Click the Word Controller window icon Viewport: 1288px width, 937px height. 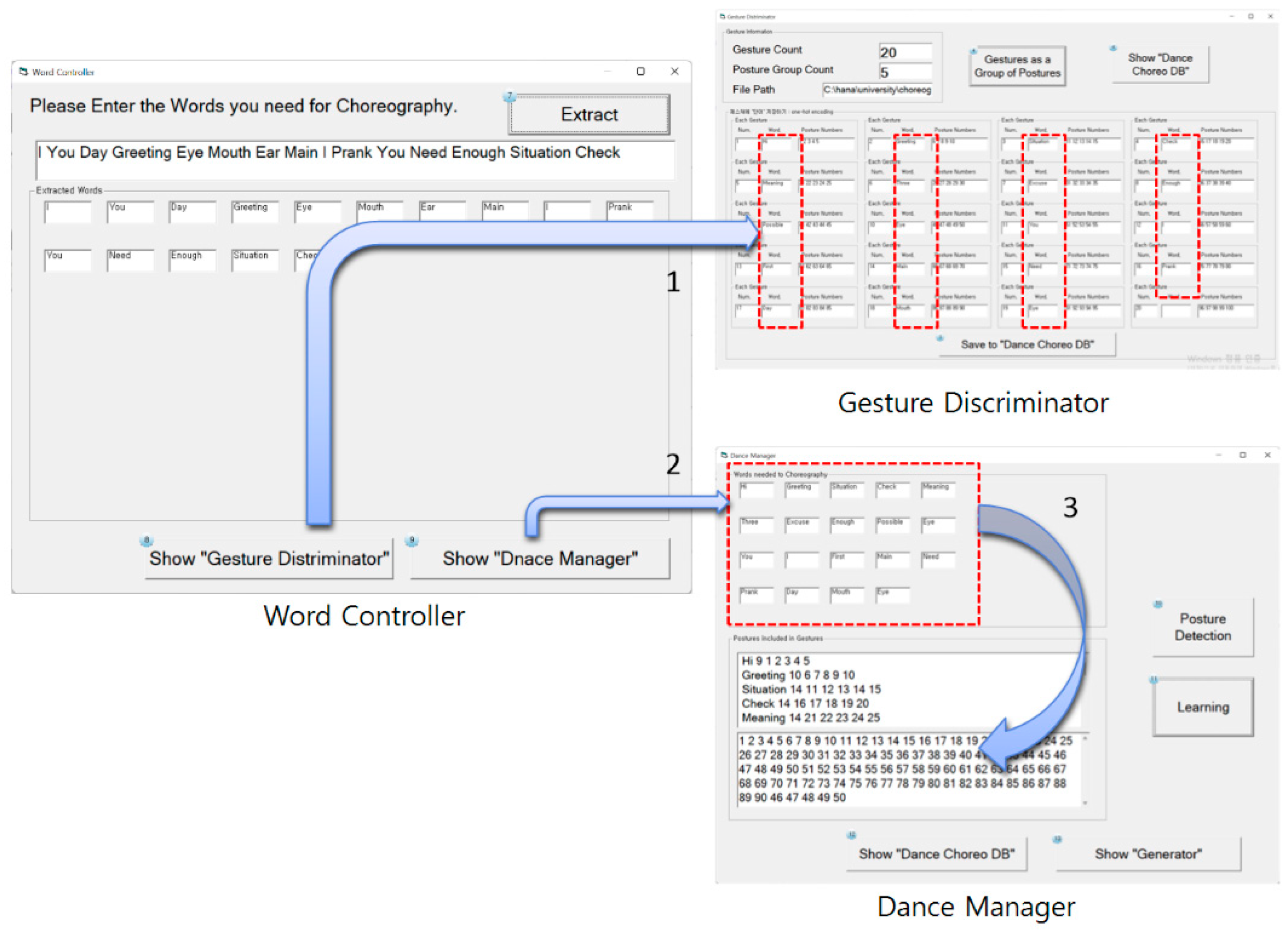point(23,71)
